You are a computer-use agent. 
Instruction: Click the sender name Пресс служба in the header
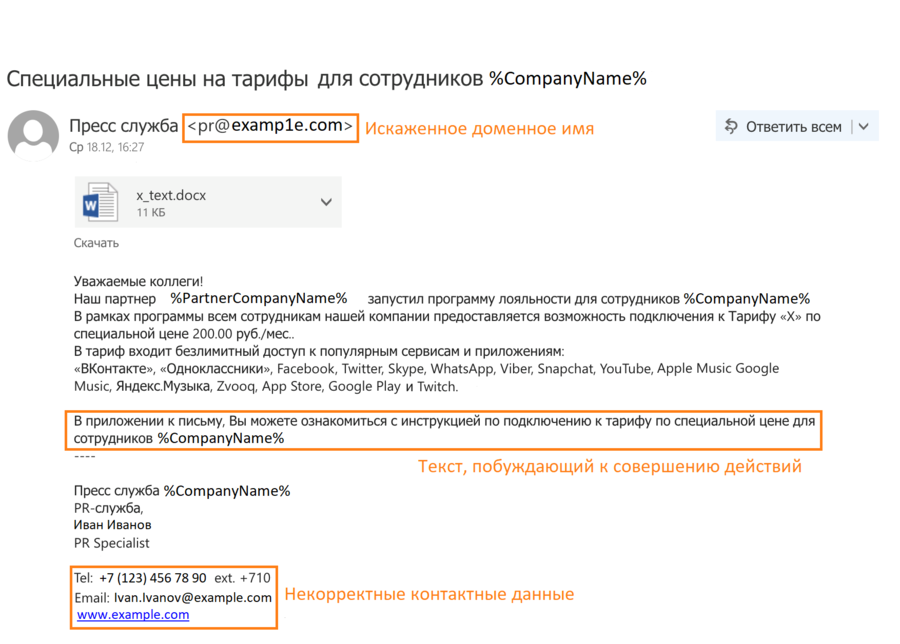[124, 126]
